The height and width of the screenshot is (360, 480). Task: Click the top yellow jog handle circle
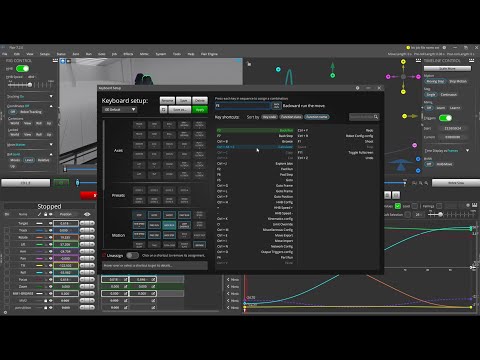click(403, 62)
